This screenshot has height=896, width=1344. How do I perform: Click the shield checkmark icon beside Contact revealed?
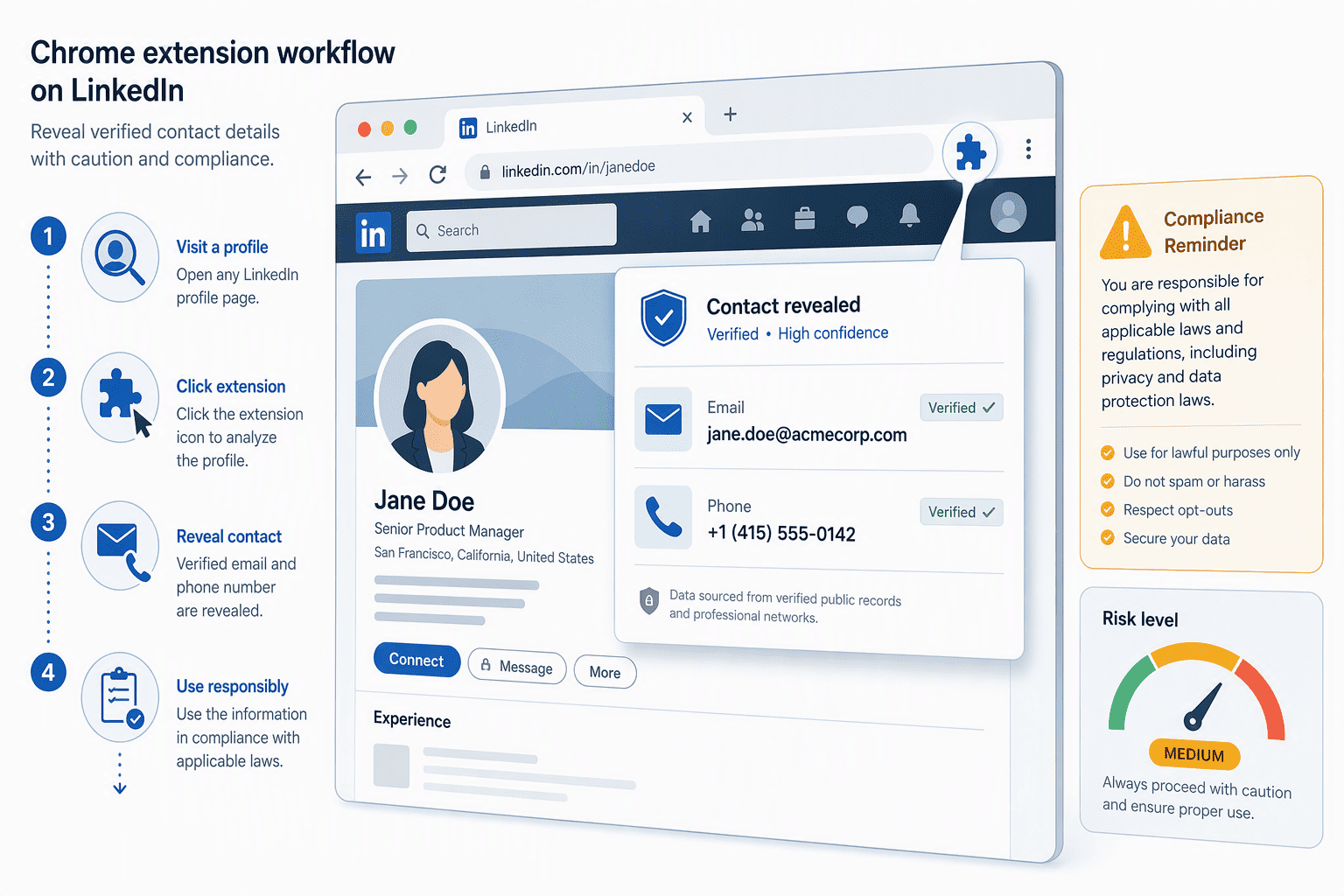coord(663,318)
